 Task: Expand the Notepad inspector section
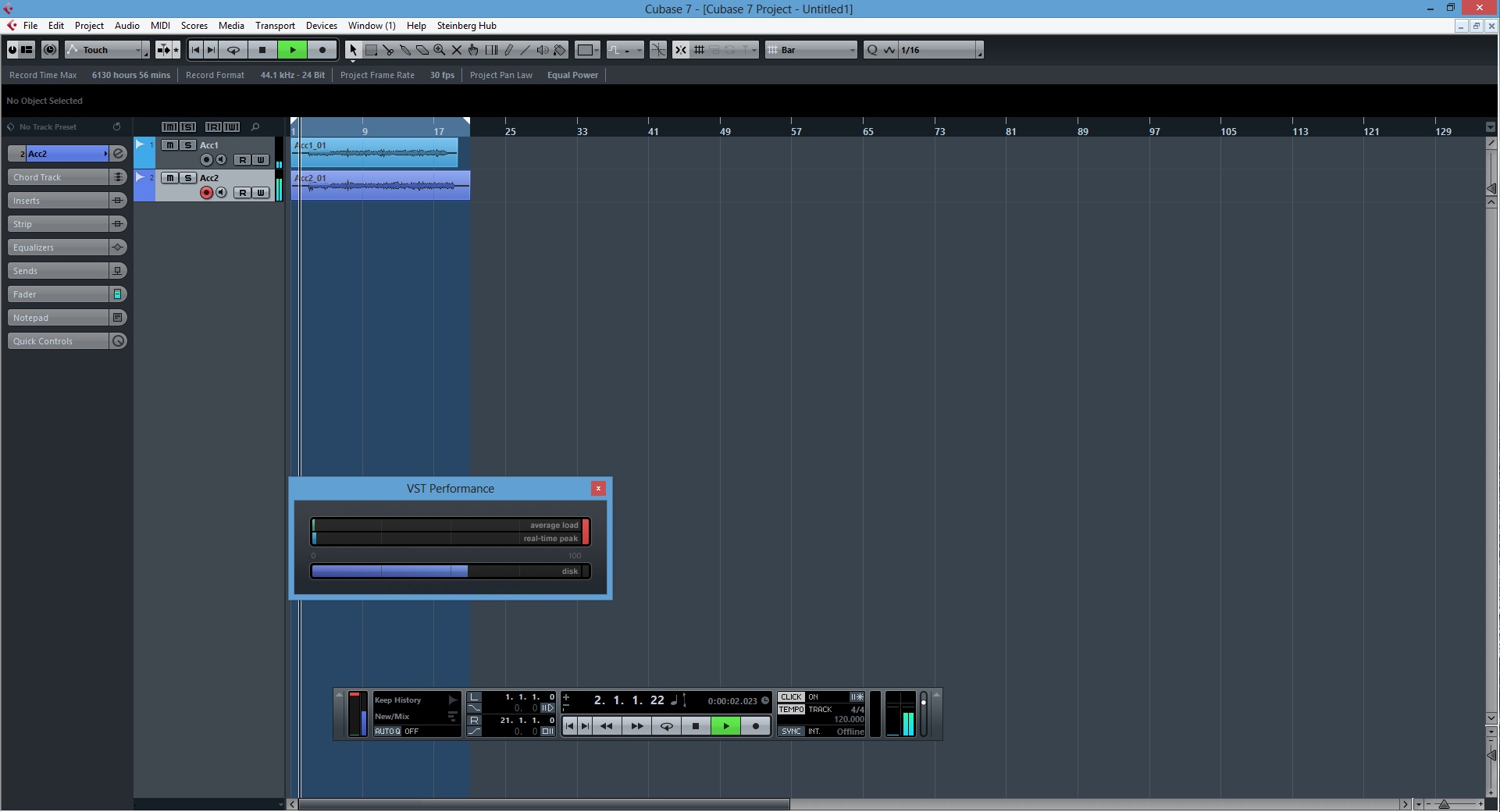pyautogui.click(x=58, y=318)
